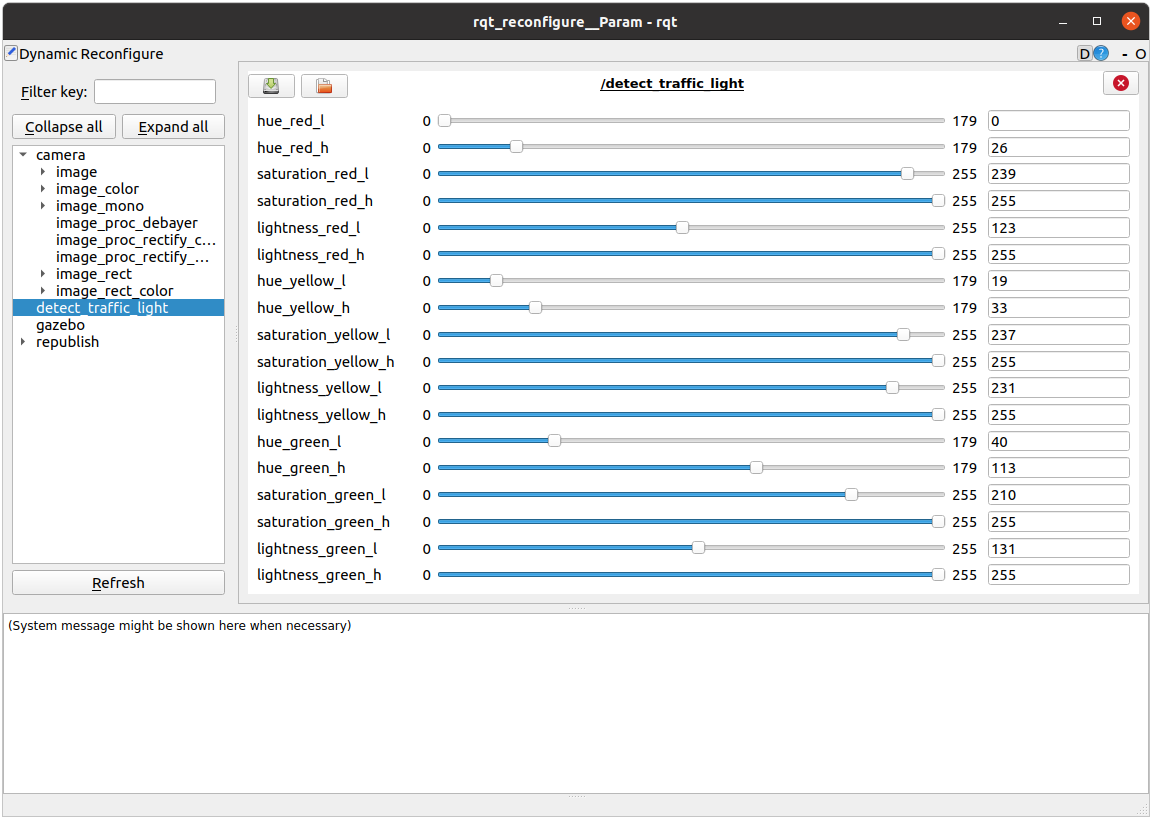
Task: Click the Filter key text field
Action: pos(154,92)
